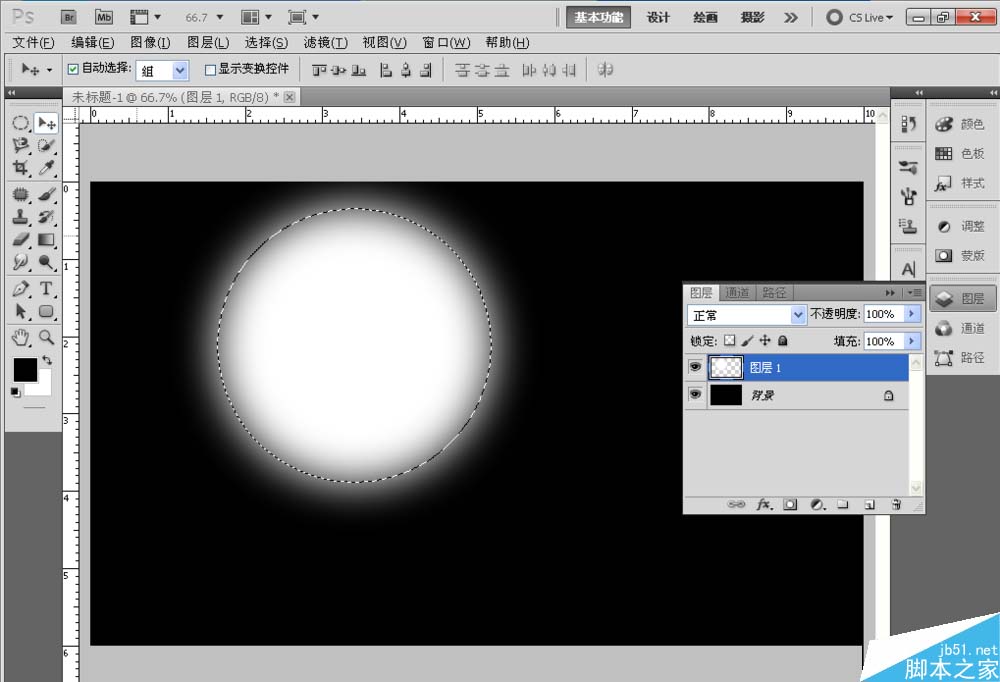The height and width of the screenshot is (682, 1000).
Task: Select the Zoom tool
Action: [46, 337]
